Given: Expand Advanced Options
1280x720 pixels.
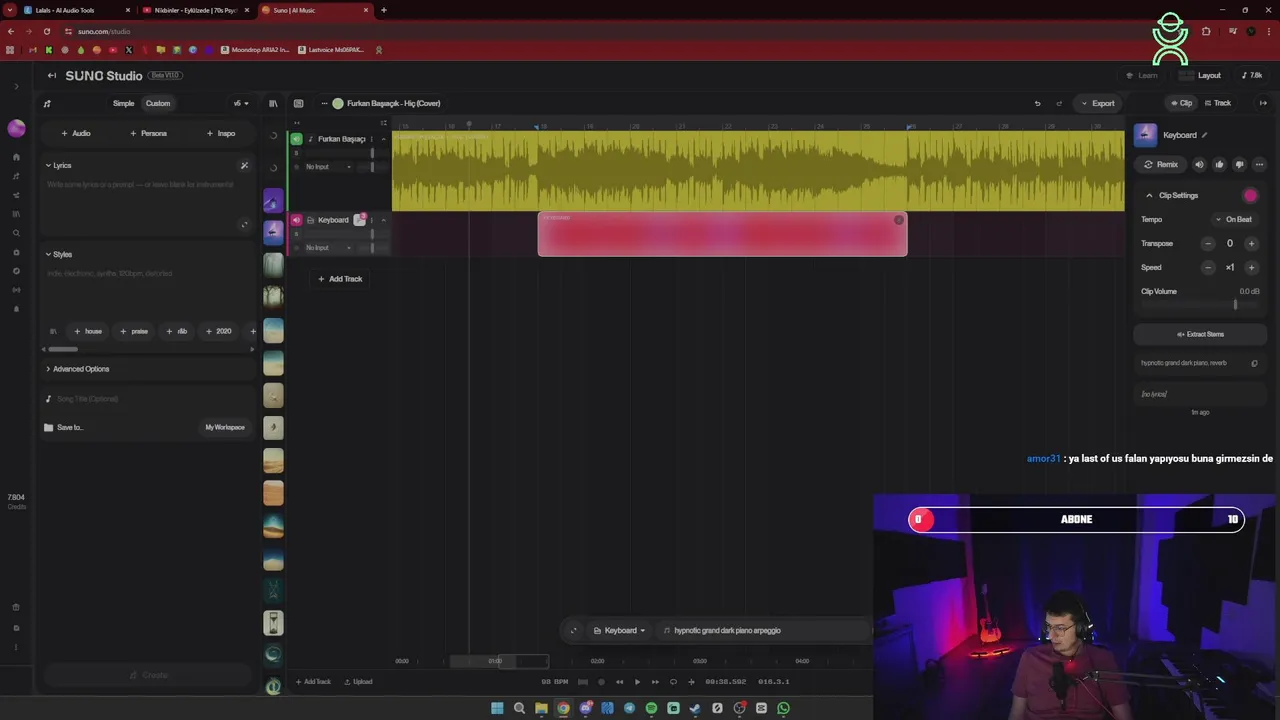Looking at the screenshot, I should pos(78,369).
